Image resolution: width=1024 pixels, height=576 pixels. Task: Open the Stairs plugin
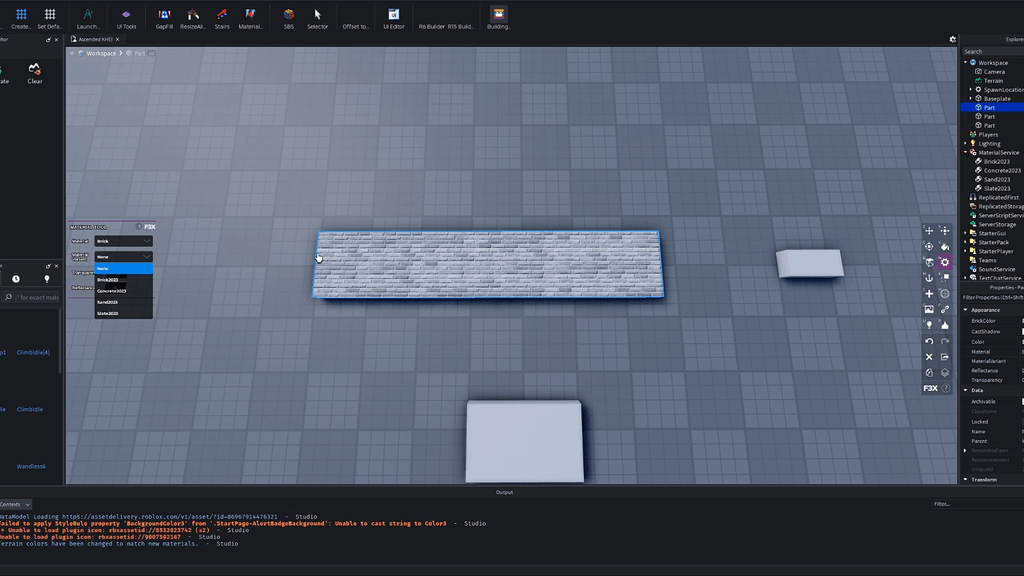point(222,18)
